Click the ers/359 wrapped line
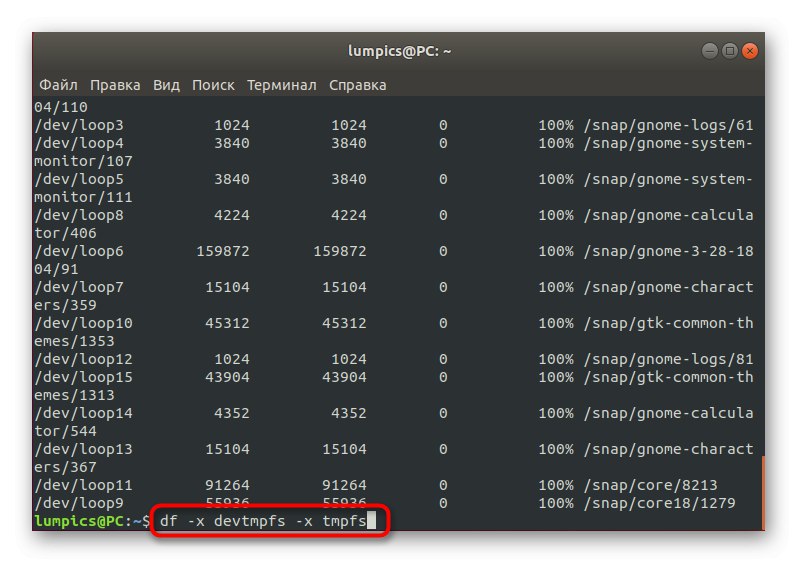Image resolution: width=797 pixels, height=563 pixels. (65, 305)
